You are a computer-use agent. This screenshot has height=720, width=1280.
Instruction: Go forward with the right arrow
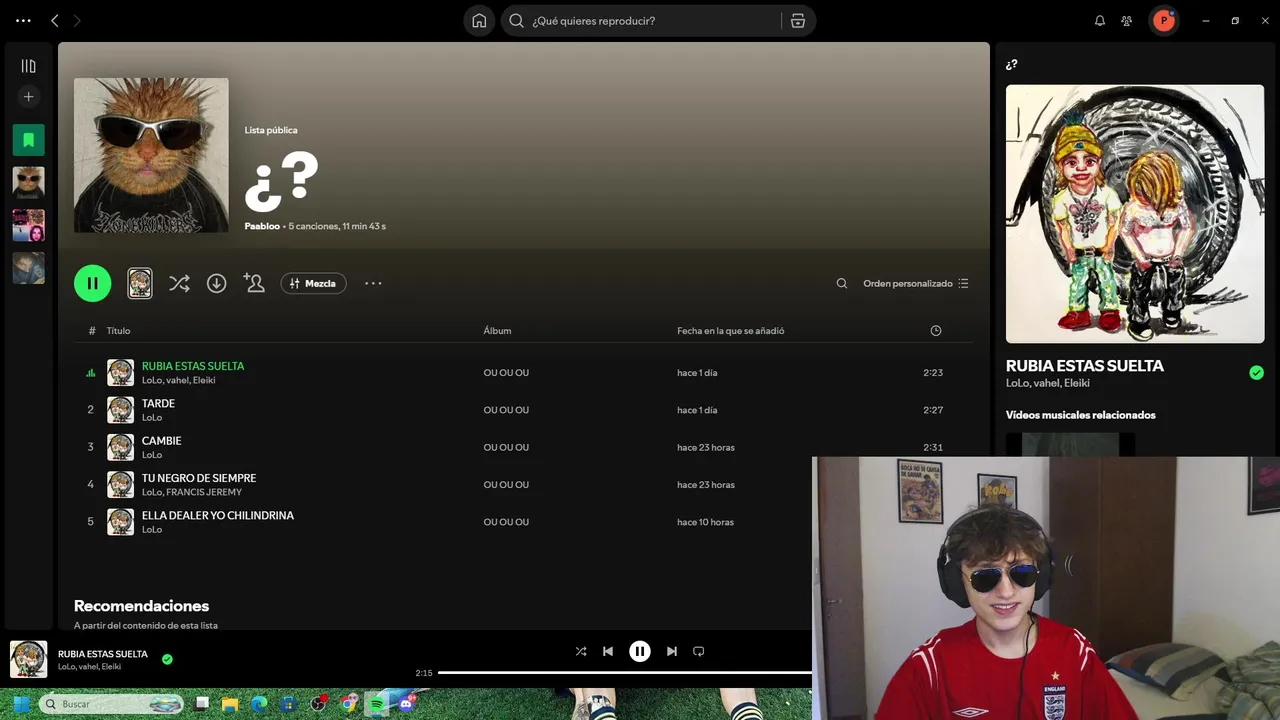tap(77, 20)
